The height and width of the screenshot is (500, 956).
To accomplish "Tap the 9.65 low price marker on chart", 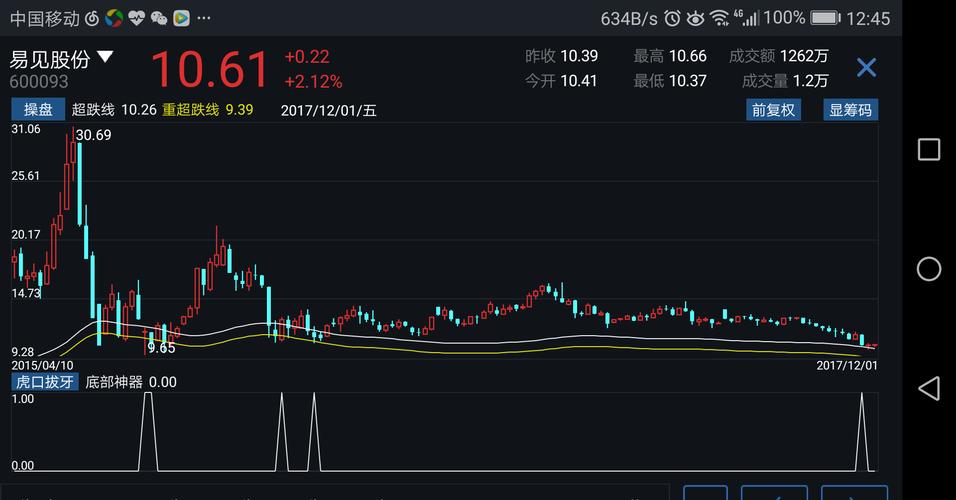I will click(161, 348).
